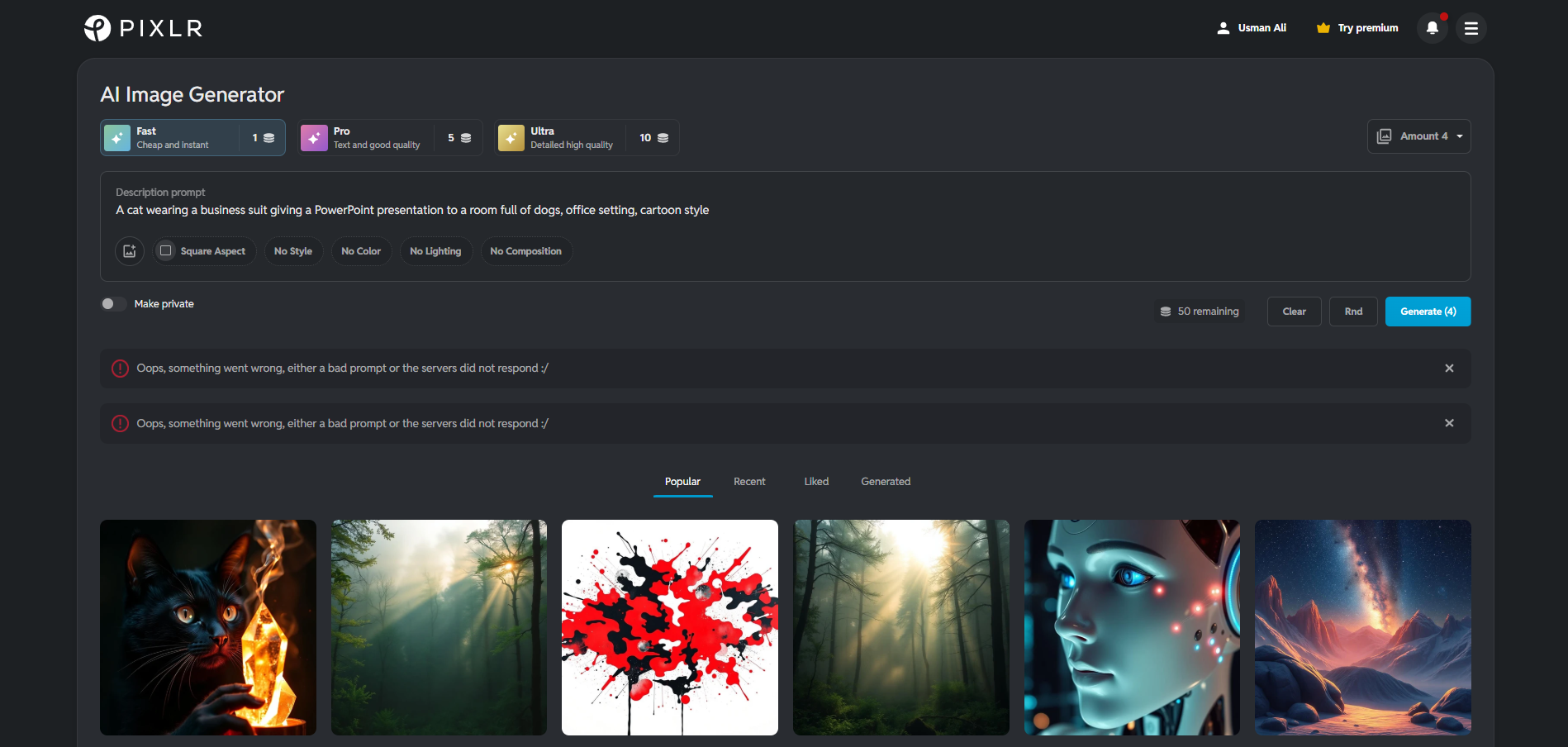Click the Pixlr logo

[142, 27]
